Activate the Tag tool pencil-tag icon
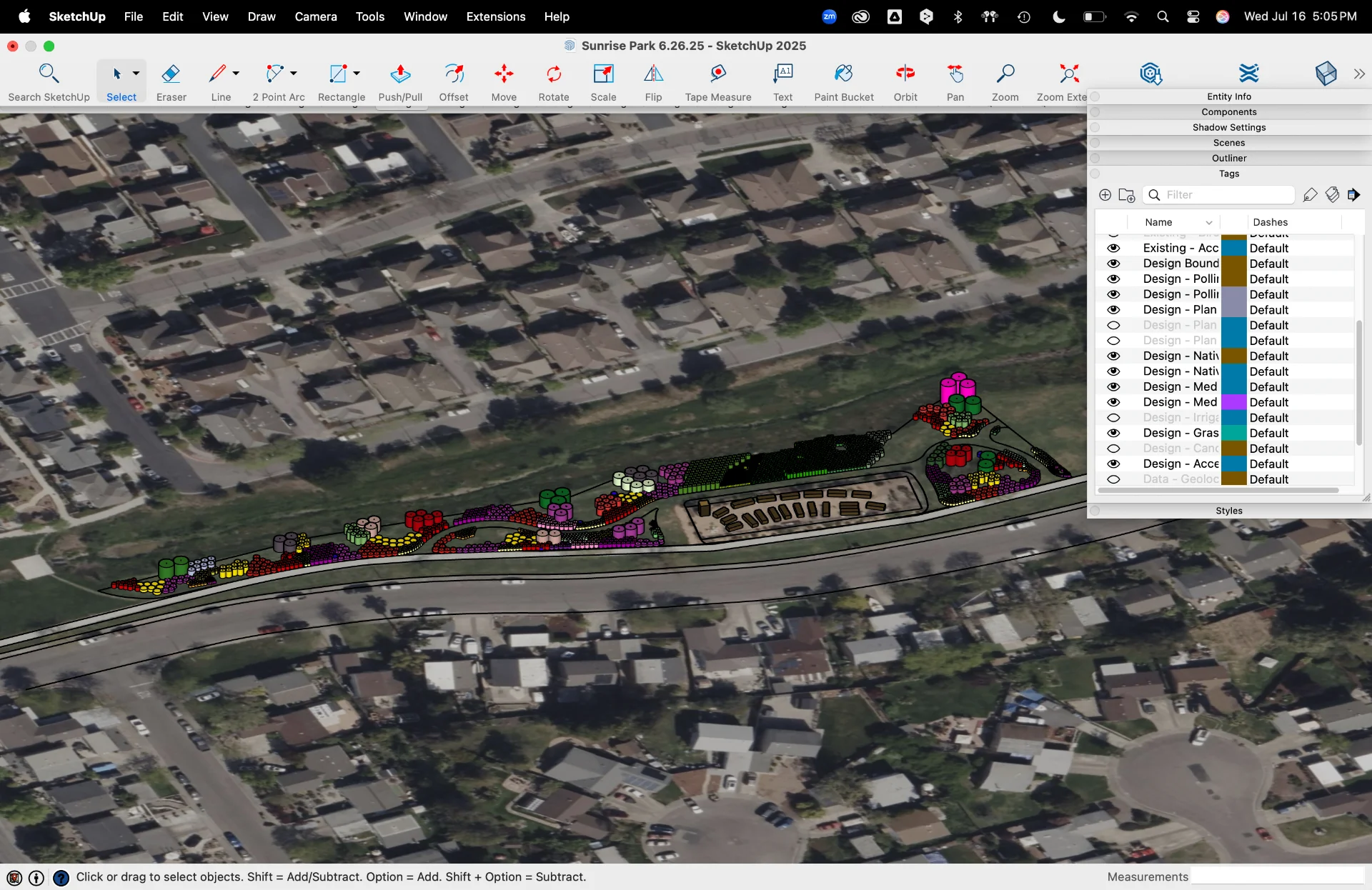Viewport: 1372px width, 890px height. click(1310, 195)
